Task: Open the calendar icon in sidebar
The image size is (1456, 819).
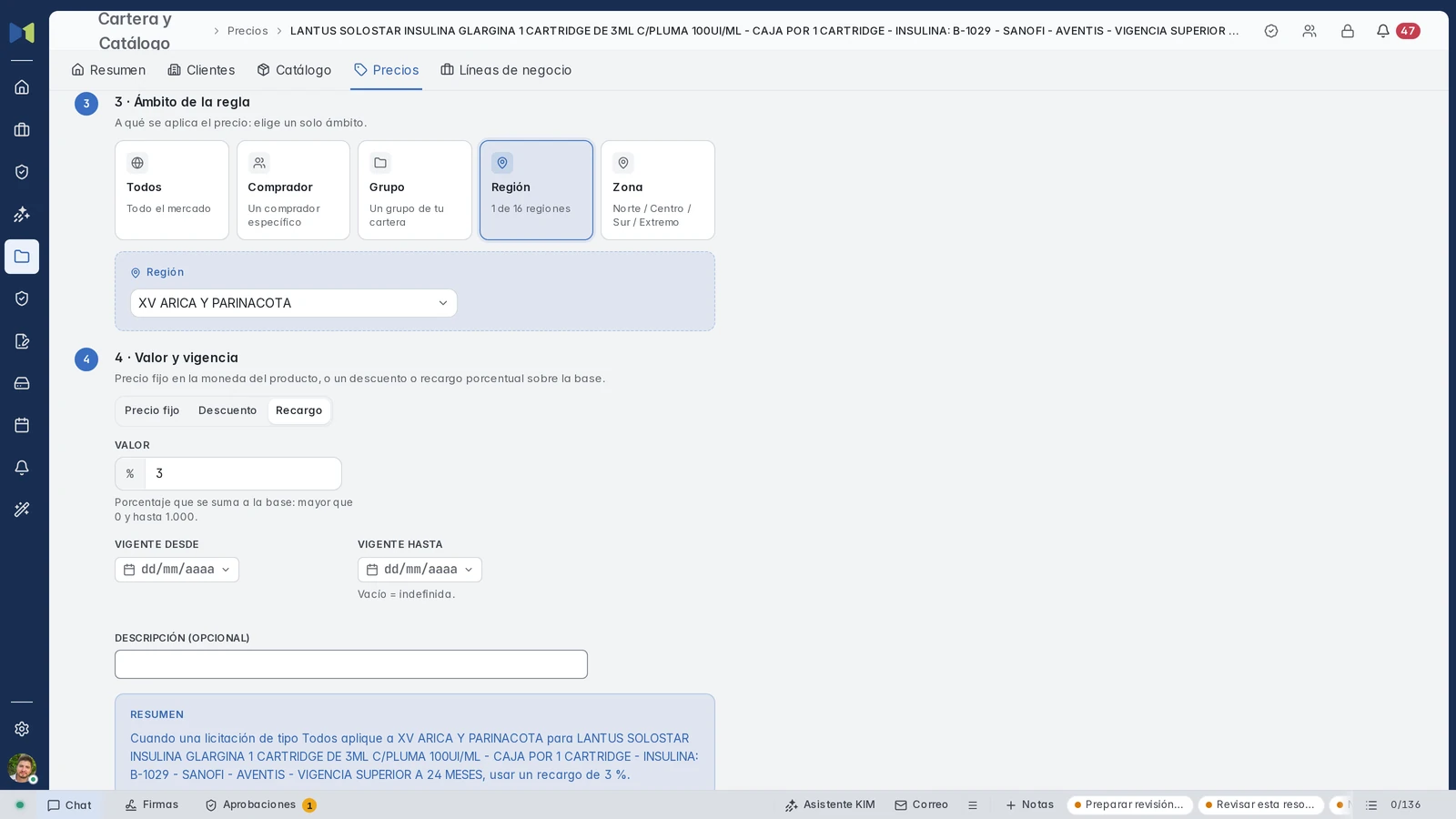Action: pos(22,425)
